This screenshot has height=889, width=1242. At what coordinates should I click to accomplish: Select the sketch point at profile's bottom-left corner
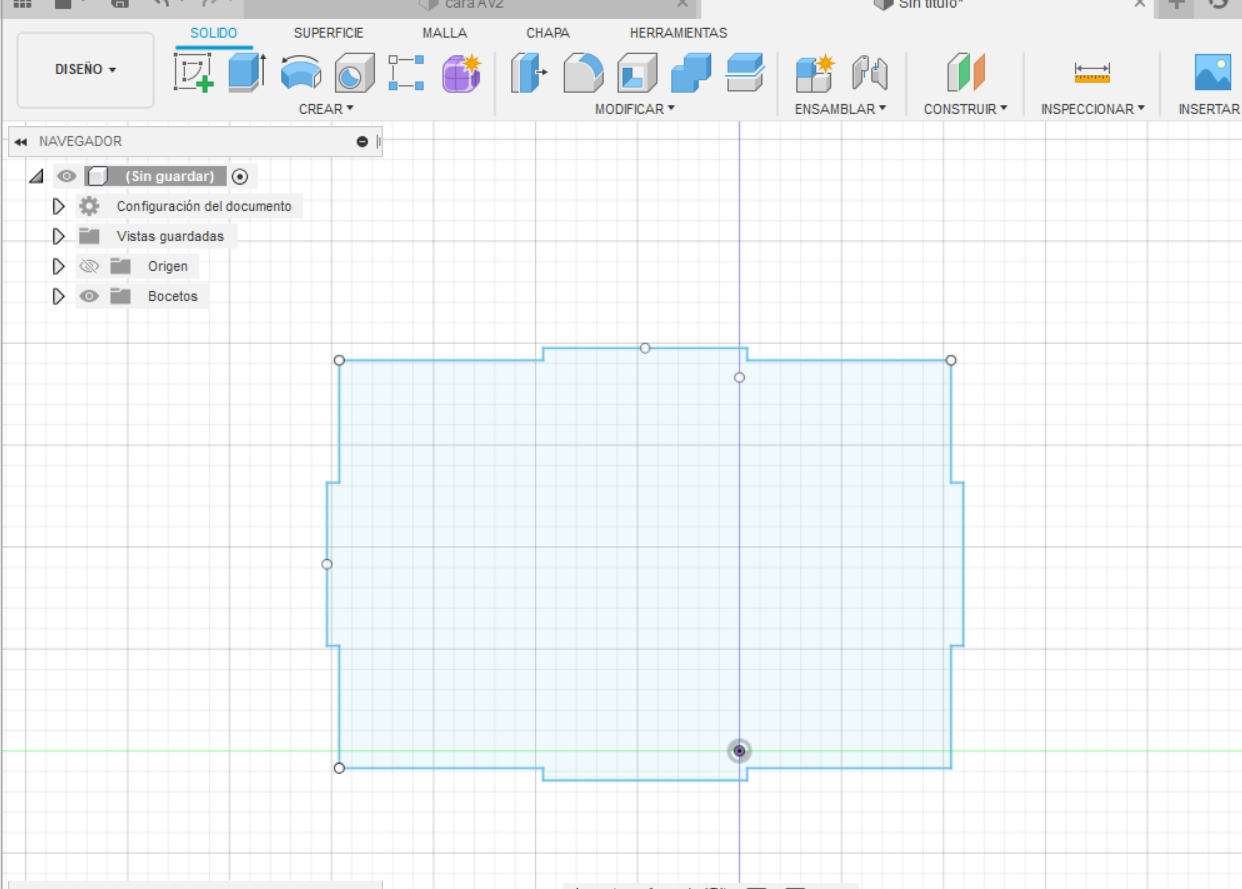[339, 768]
